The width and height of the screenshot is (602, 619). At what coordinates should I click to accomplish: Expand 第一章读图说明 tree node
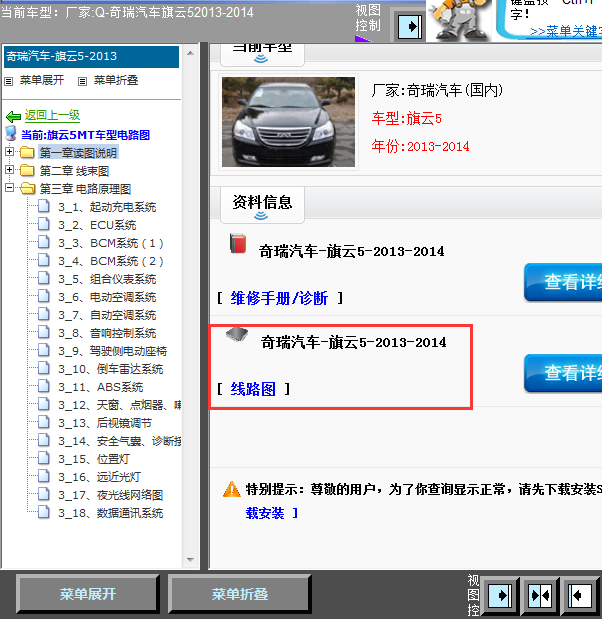9,152
